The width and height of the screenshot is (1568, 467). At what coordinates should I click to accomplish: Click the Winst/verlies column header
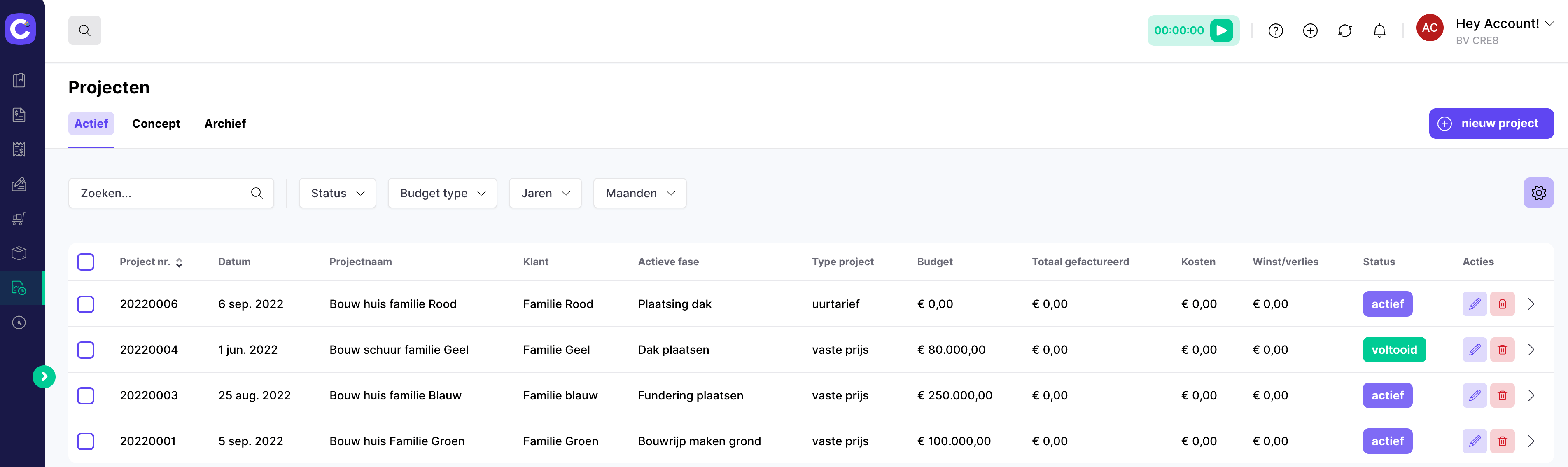coord(1285,262)
